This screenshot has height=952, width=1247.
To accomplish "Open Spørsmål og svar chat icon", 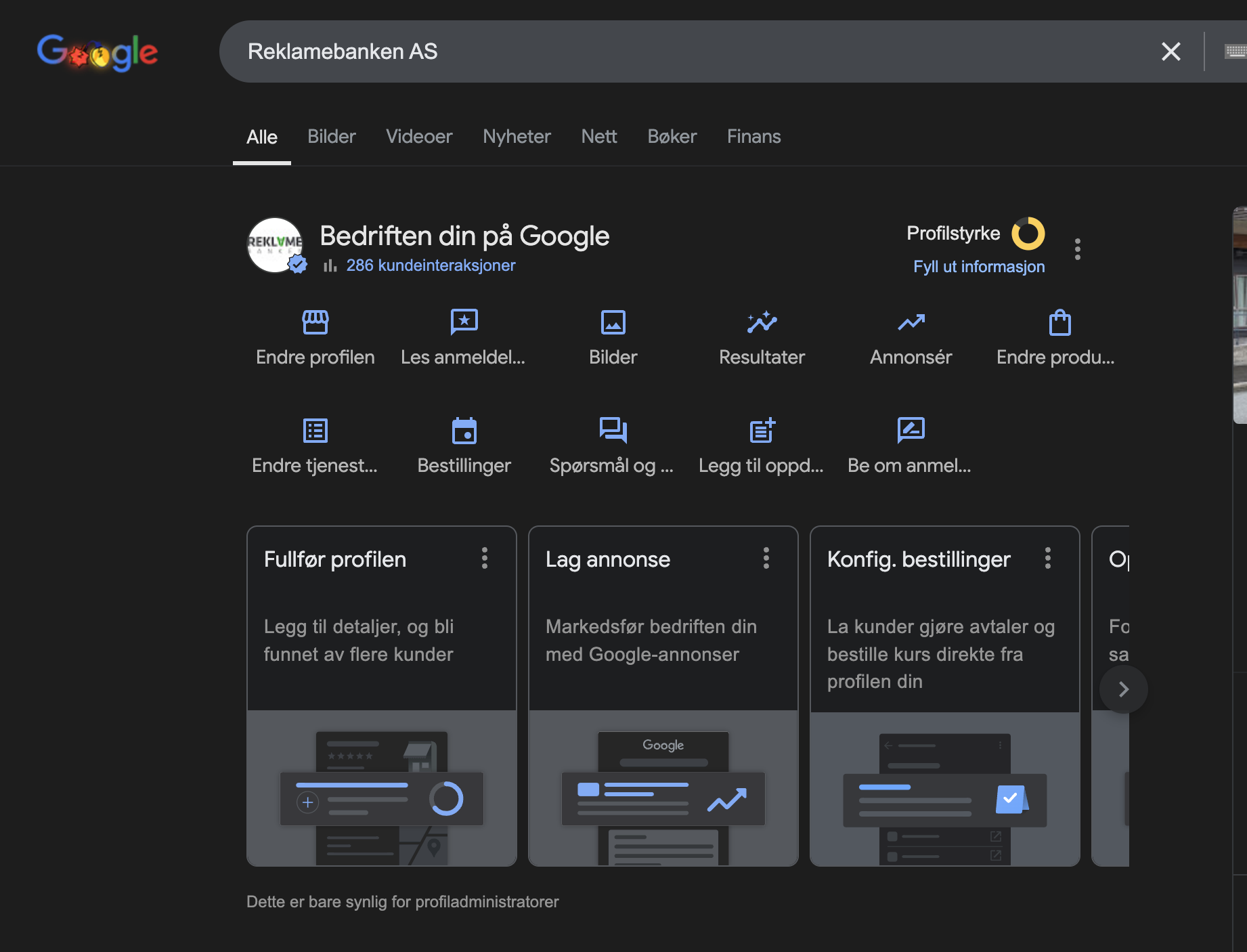I will [x=613, y=431].
